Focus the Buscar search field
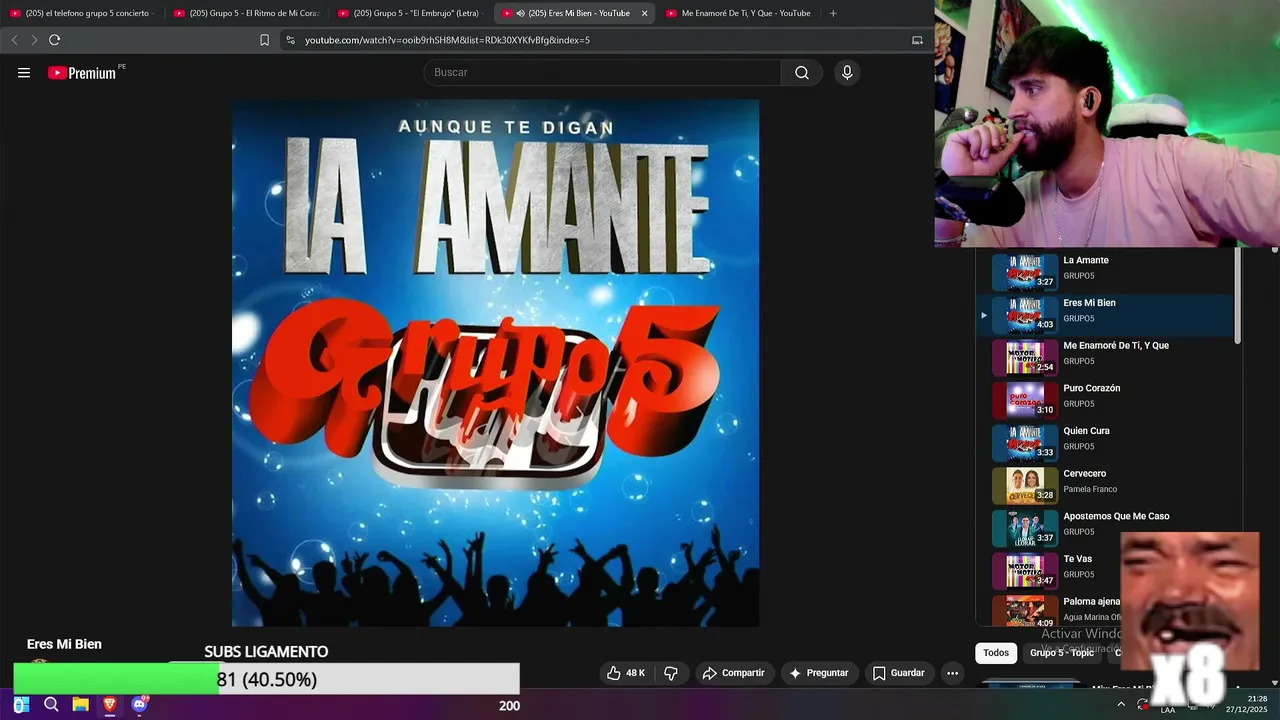 pyautogui.click(x=602, y=73)
